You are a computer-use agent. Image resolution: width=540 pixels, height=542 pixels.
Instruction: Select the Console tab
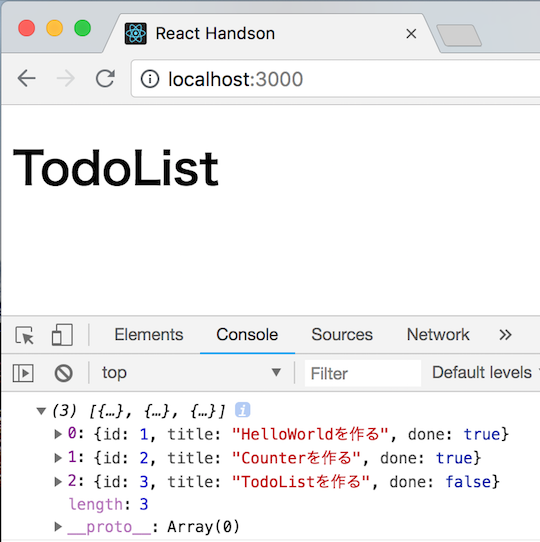coord(247,335)
